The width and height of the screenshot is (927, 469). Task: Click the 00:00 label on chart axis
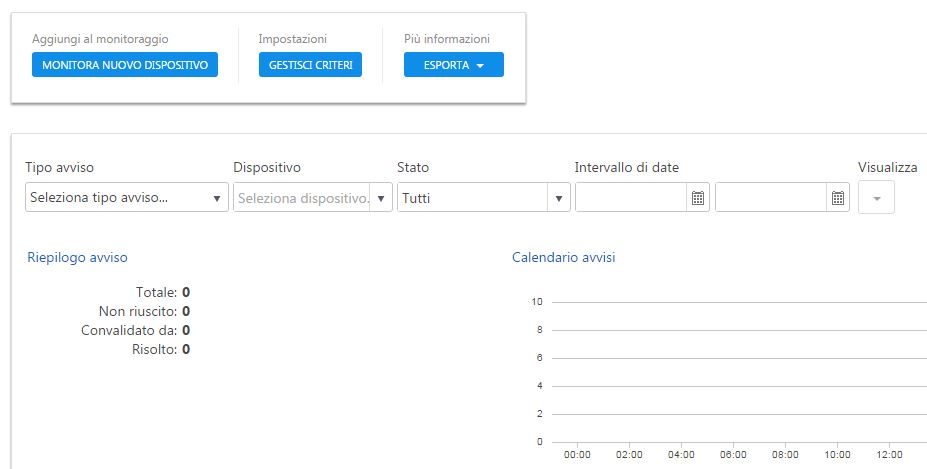pos(577,454)
